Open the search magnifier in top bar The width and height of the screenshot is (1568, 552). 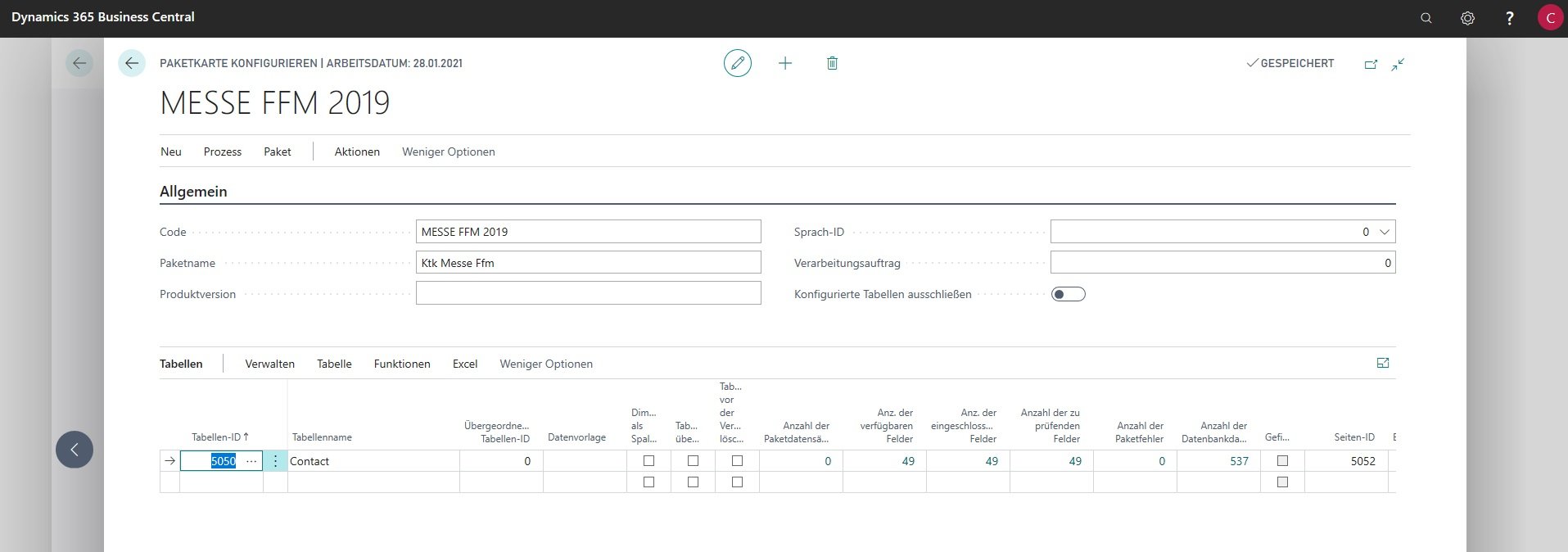[1426, 18]
